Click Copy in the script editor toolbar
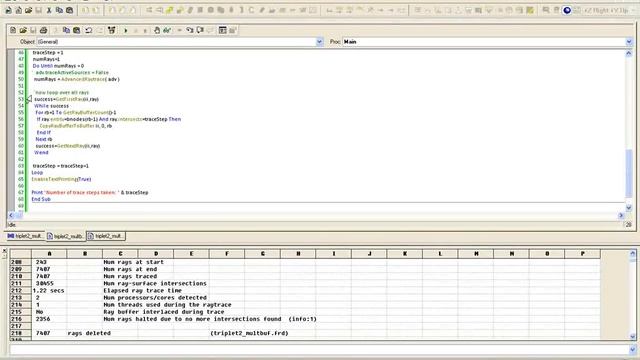This screenshot has height=360, width=640. click(66, 31)
